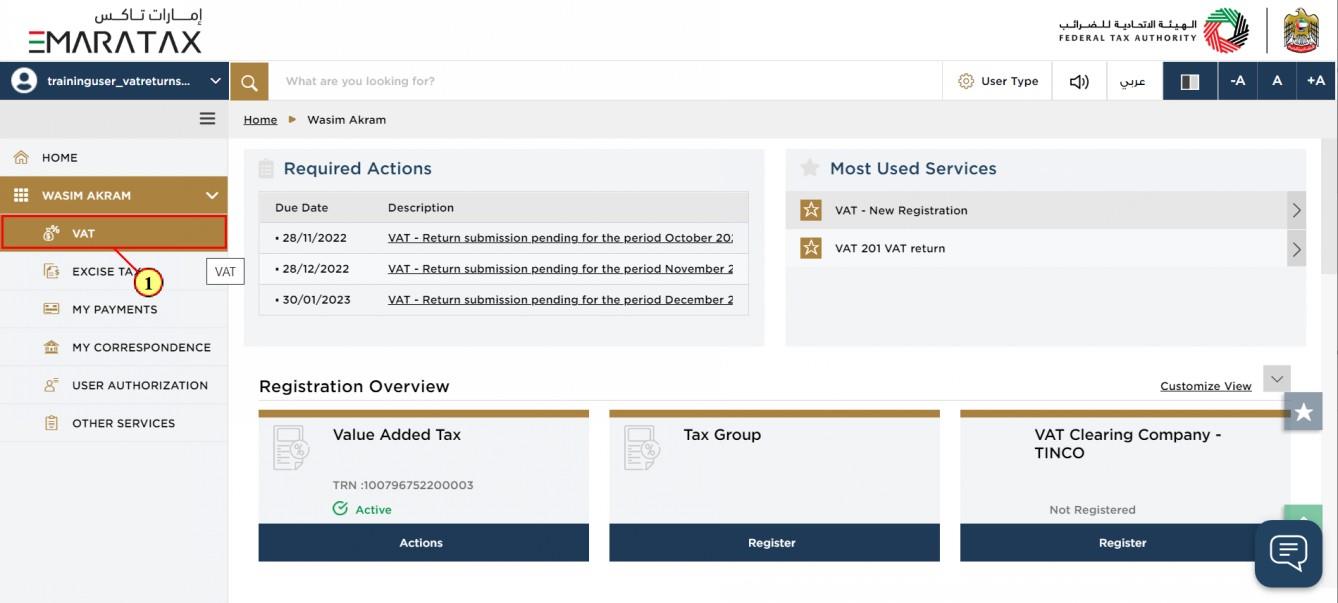Expand the VAT 201 VAT return arrow
This screenshot has height=603, width=1338.
1296,249
